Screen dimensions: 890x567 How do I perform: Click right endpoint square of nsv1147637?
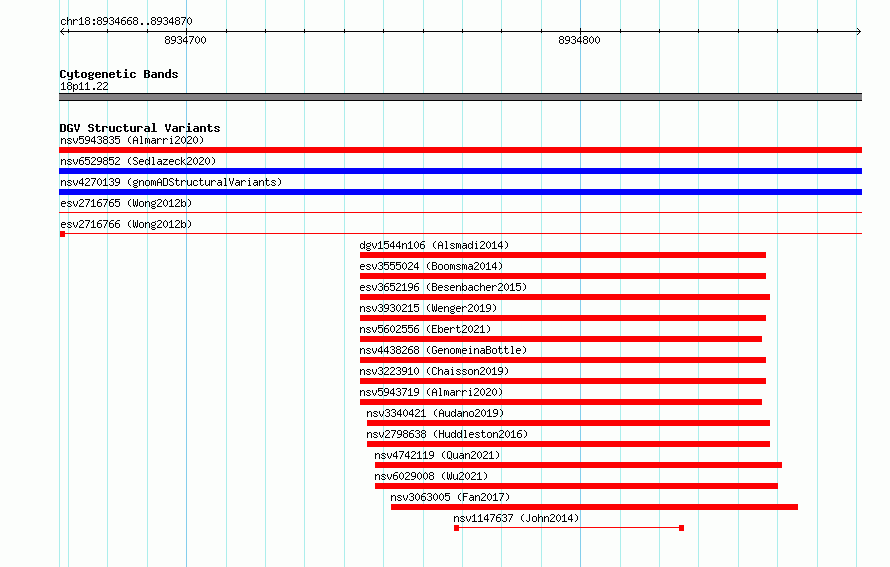point(682,528)
